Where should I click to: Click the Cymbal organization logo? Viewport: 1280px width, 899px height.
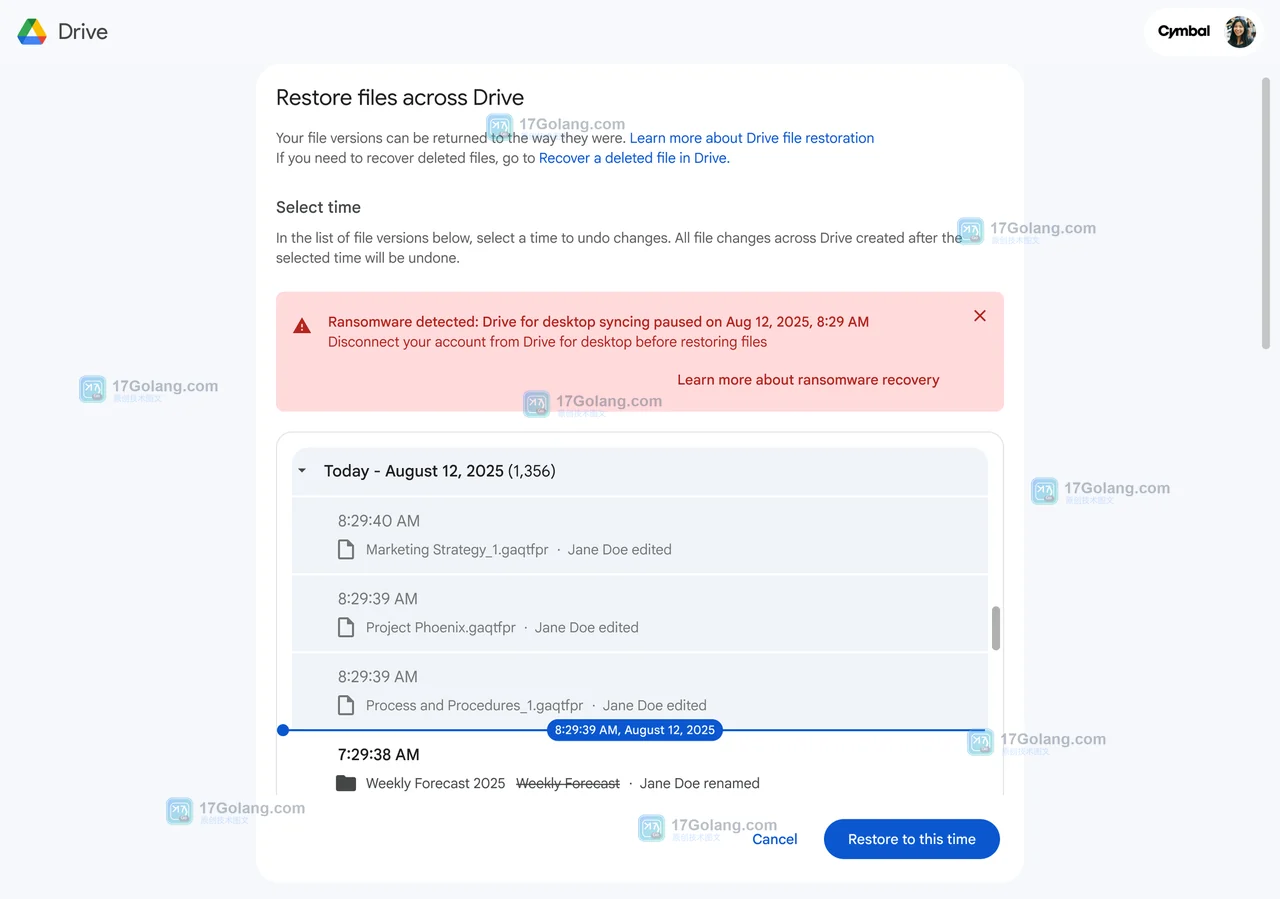point(1184,31)
